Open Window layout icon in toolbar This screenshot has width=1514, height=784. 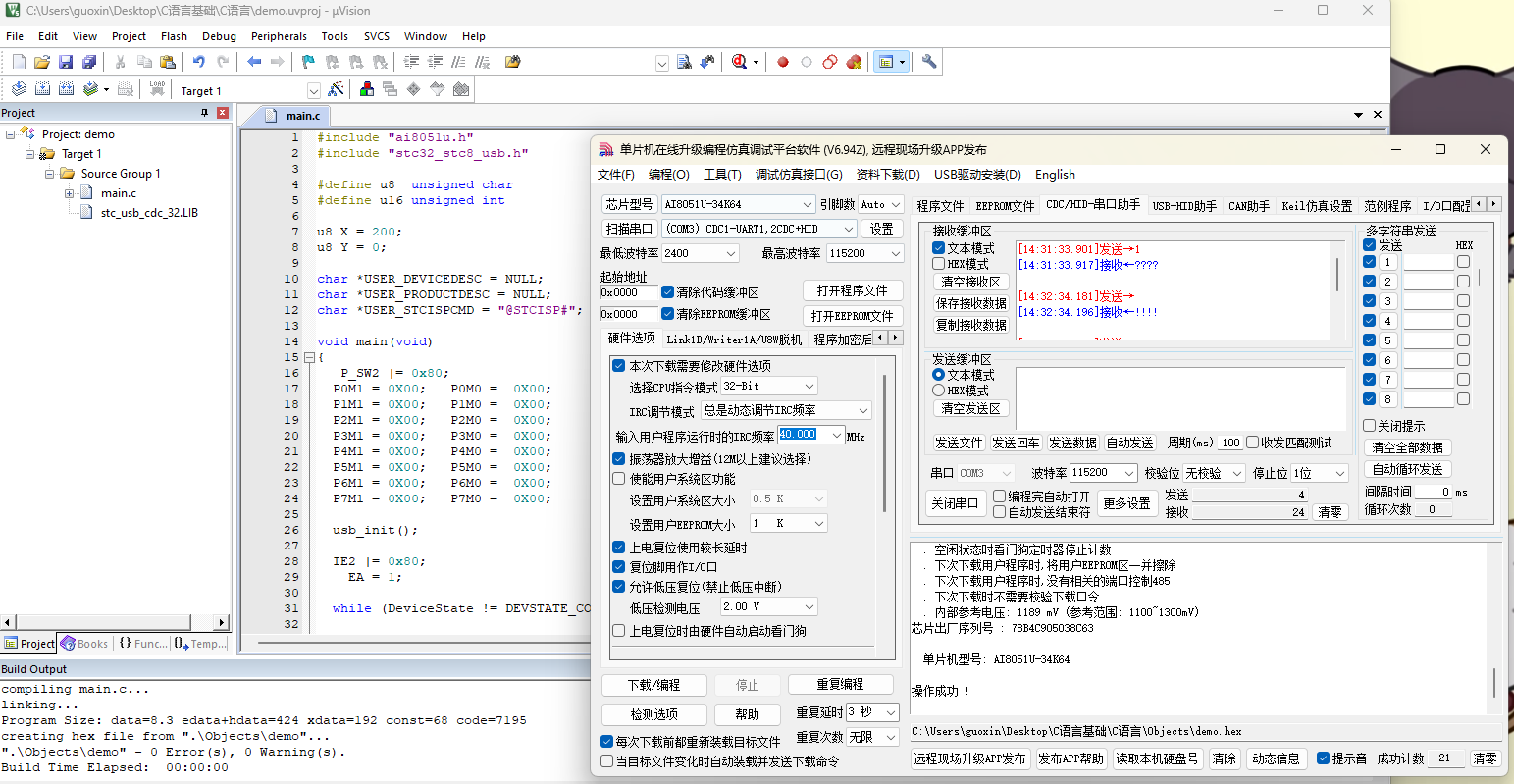[x=887, y=62]
